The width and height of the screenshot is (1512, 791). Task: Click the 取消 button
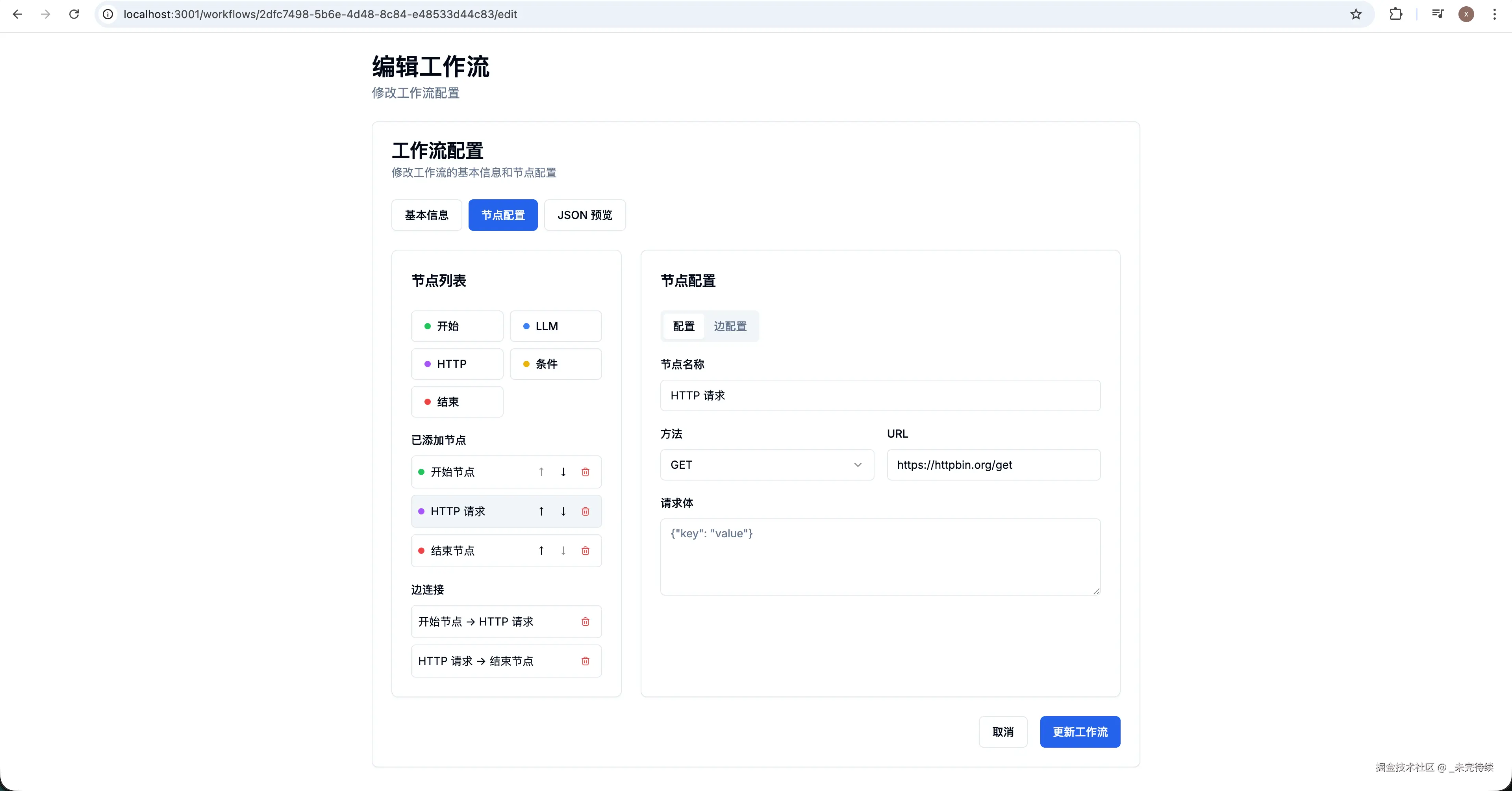coord(1002,732)
